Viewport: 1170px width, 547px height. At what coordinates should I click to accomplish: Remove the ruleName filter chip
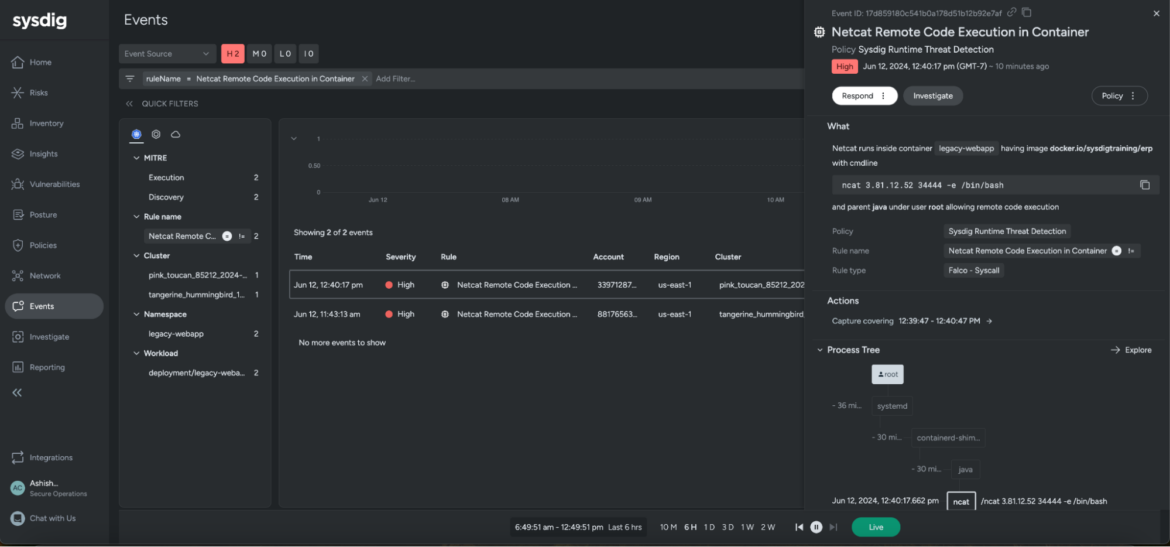coord(365,78)
